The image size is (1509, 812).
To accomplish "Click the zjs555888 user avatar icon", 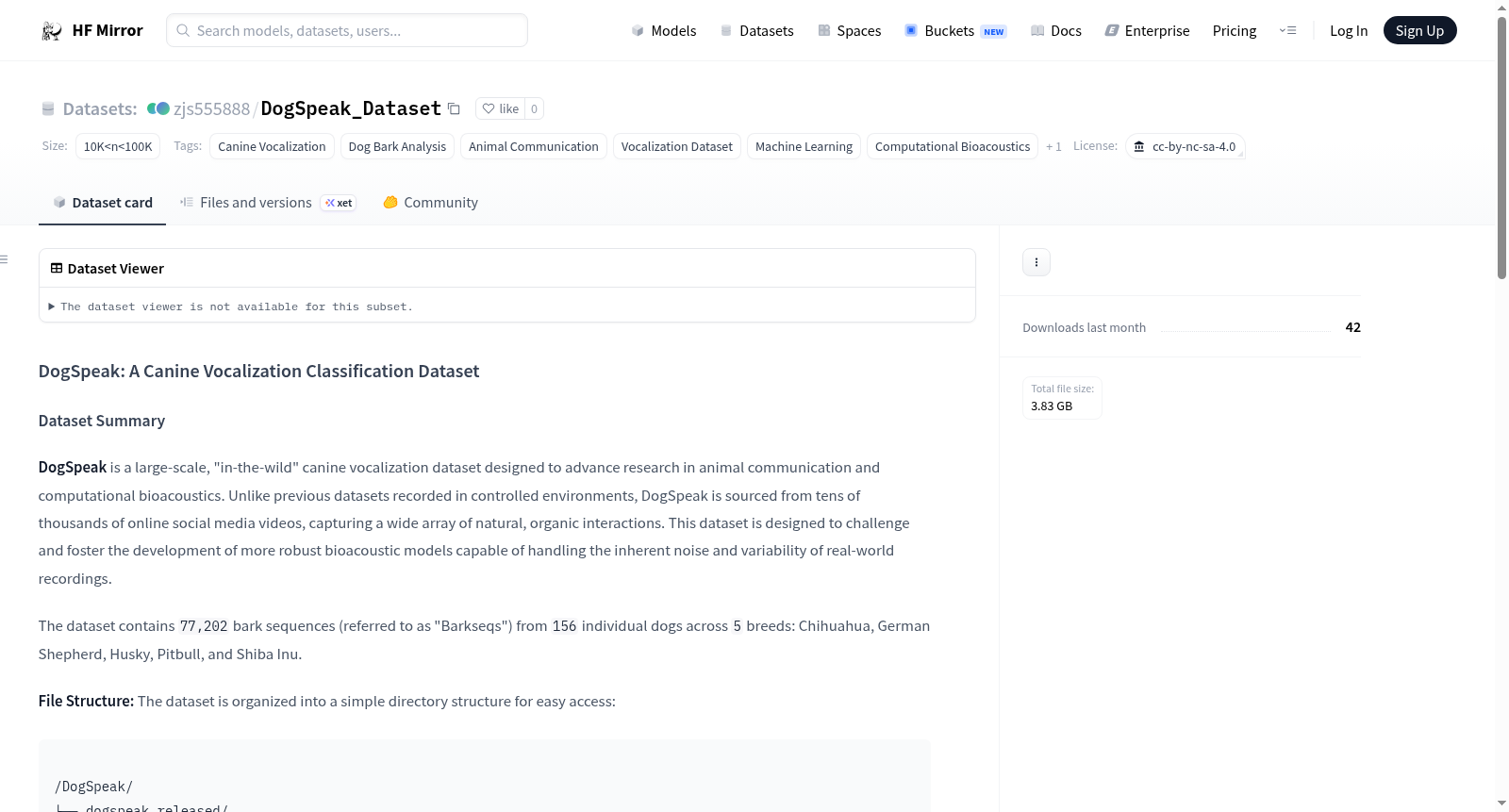I will (x=158, y=108).
